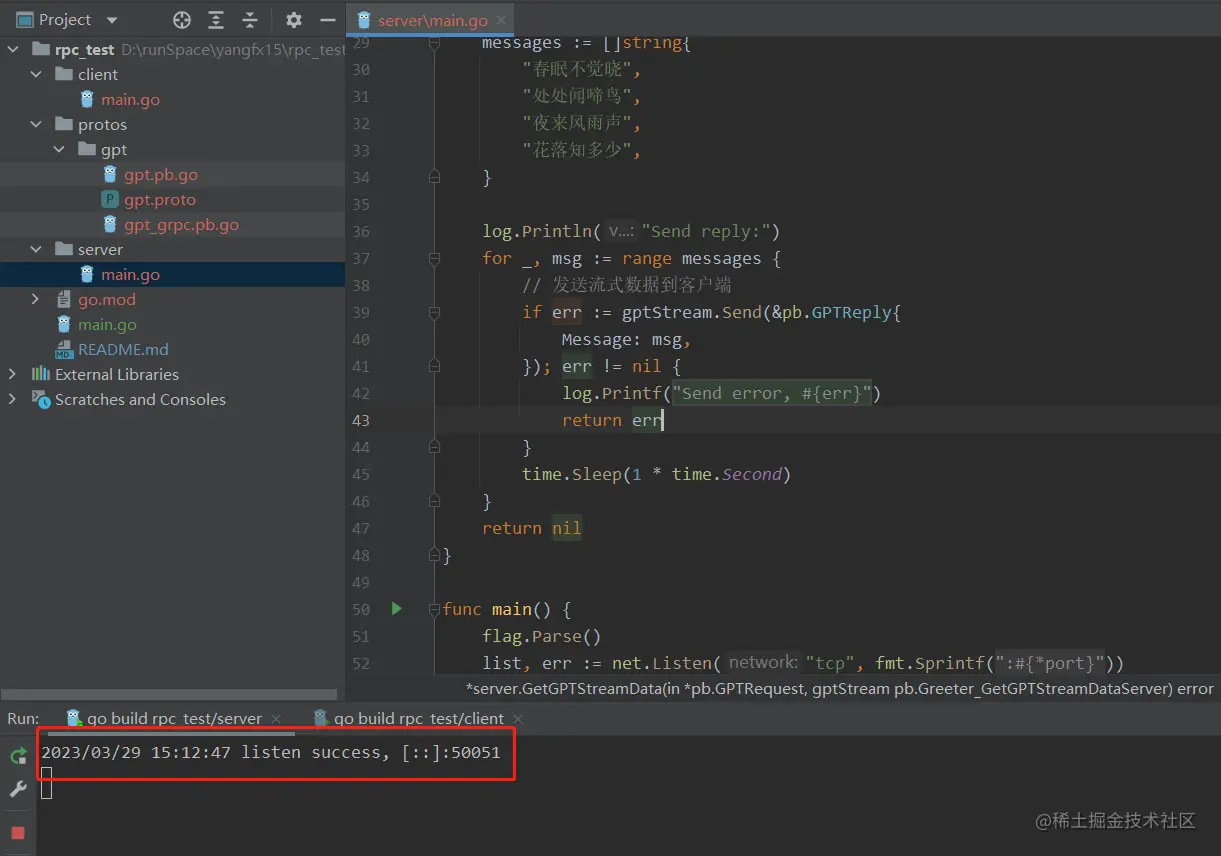The height and width of the screenshot is (856, 1221).
Task: Click the green run gutter arrow beside main()
Action: coord(397,608)
